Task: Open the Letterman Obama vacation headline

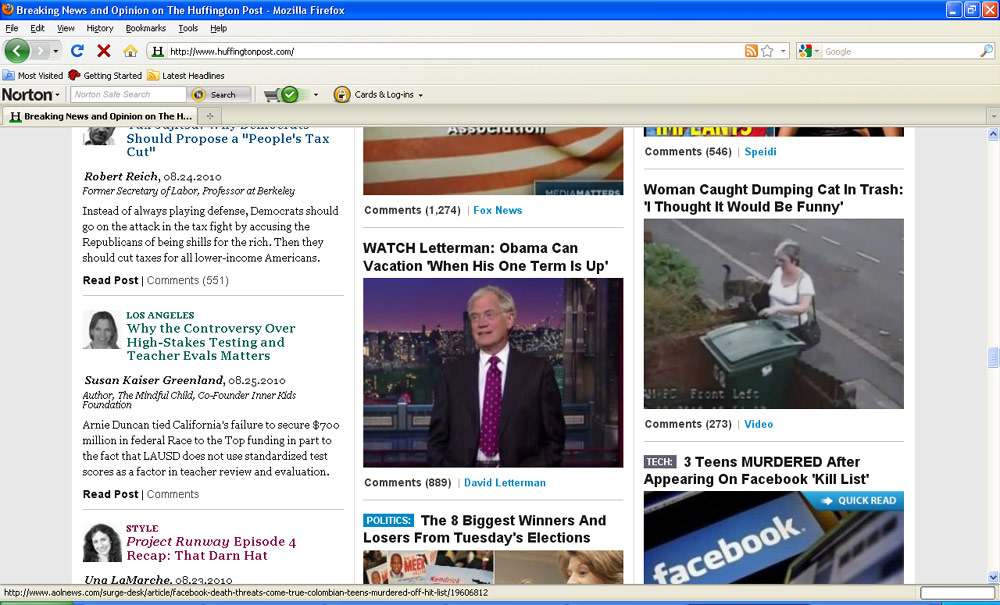Action: (x=485, y=257)
